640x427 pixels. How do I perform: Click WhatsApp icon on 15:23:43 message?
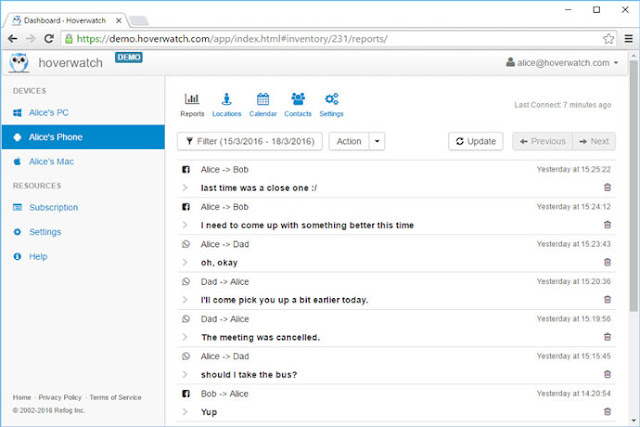point(186,244)
